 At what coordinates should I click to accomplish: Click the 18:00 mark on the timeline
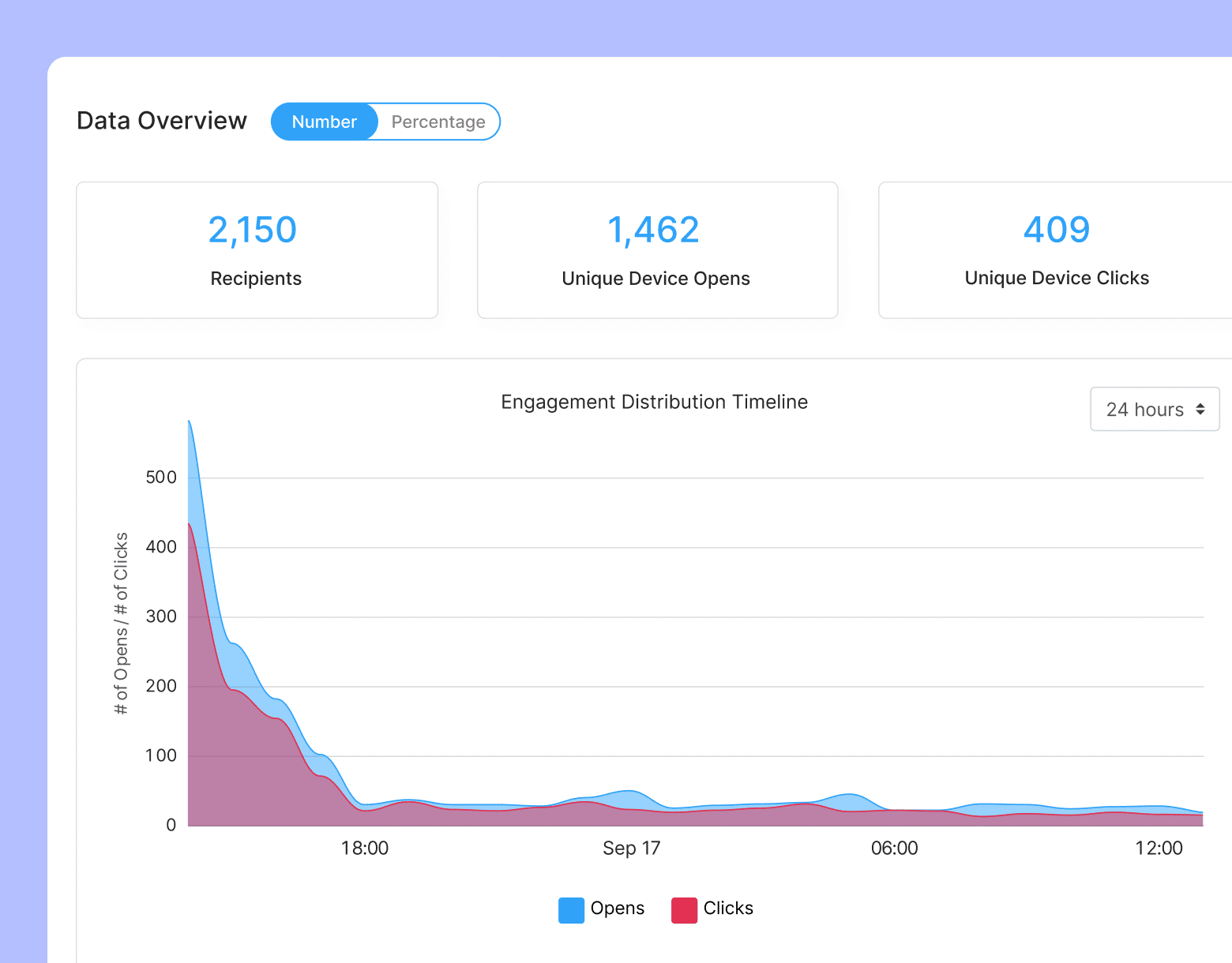(365, 848)
